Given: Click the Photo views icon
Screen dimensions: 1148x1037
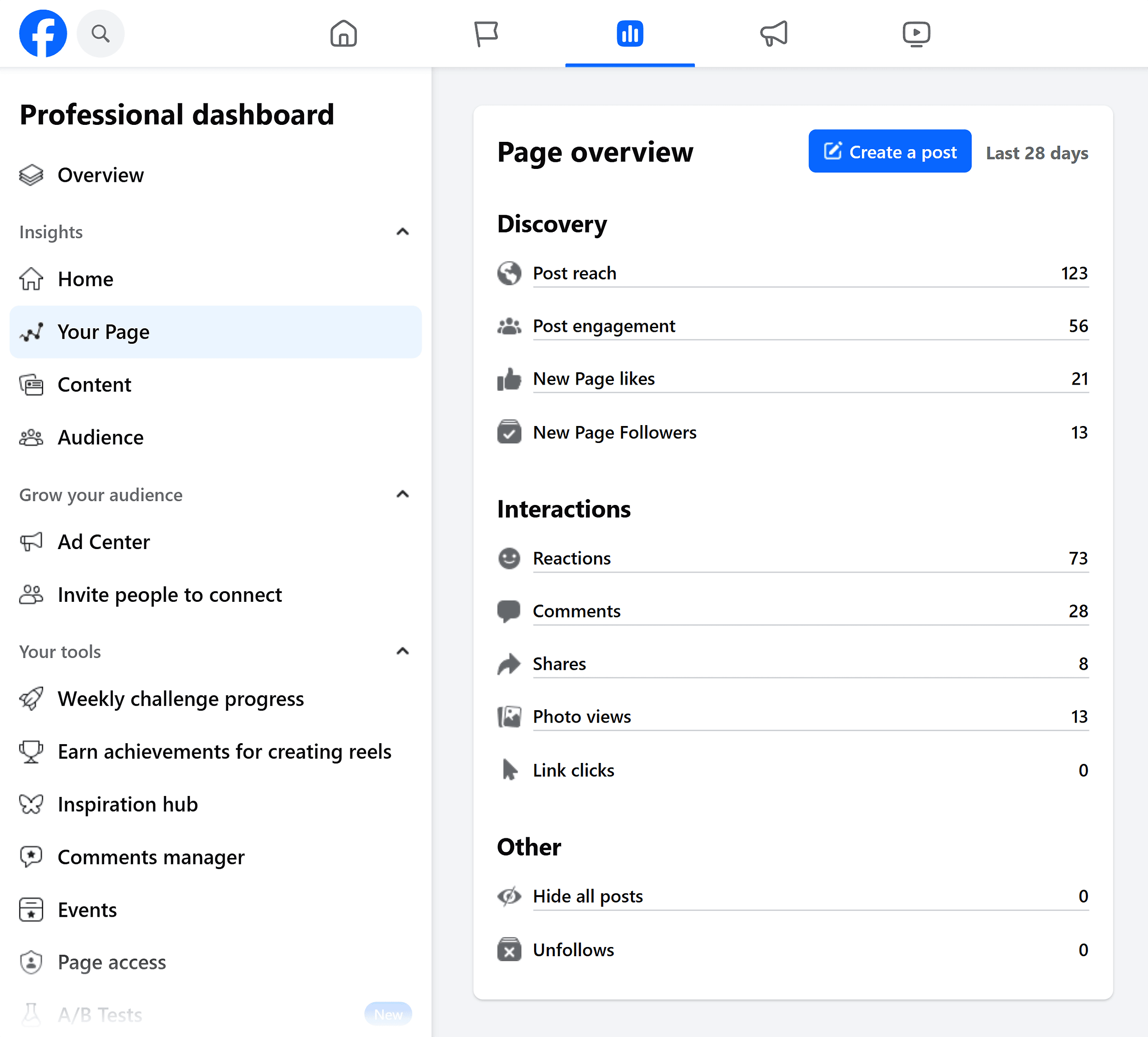Looking at the screenshot, I should pos(510,716).
